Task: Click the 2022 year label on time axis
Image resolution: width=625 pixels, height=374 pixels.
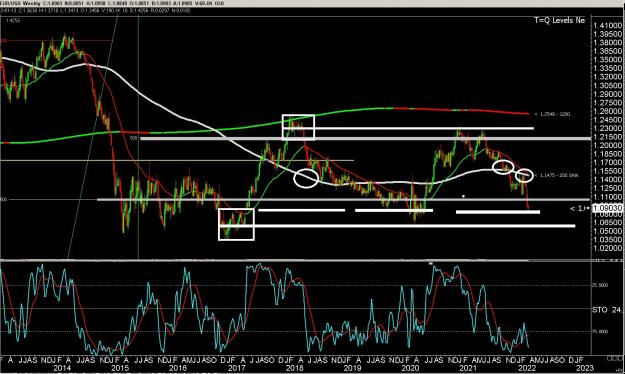Action: [526, 368]
